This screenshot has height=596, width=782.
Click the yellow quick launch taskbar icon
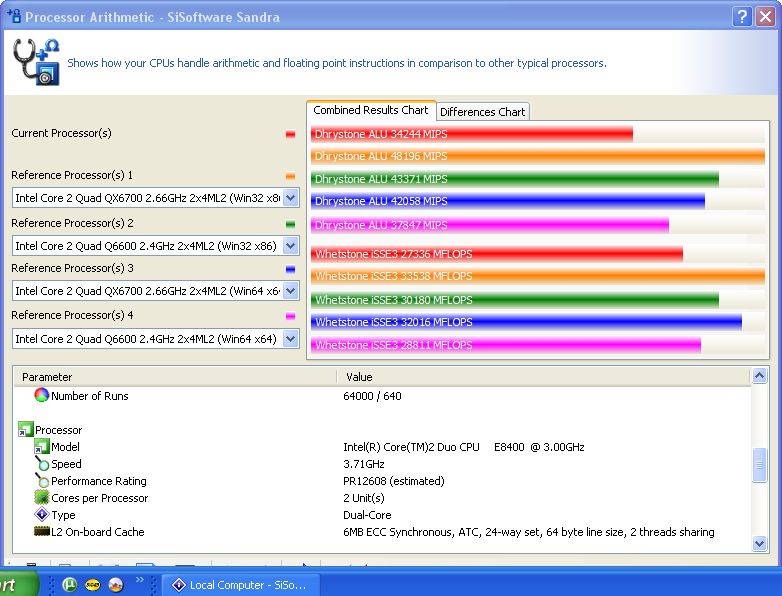point(93,585)
